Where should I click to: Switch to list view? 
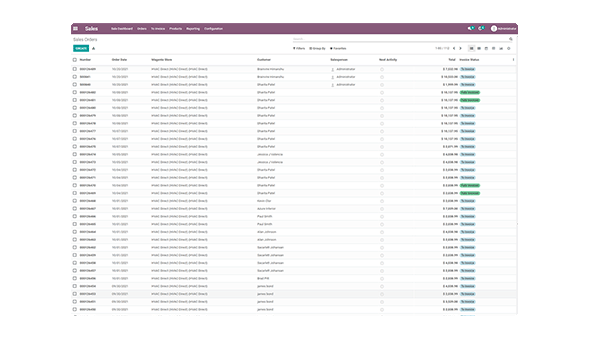(471, 49)
